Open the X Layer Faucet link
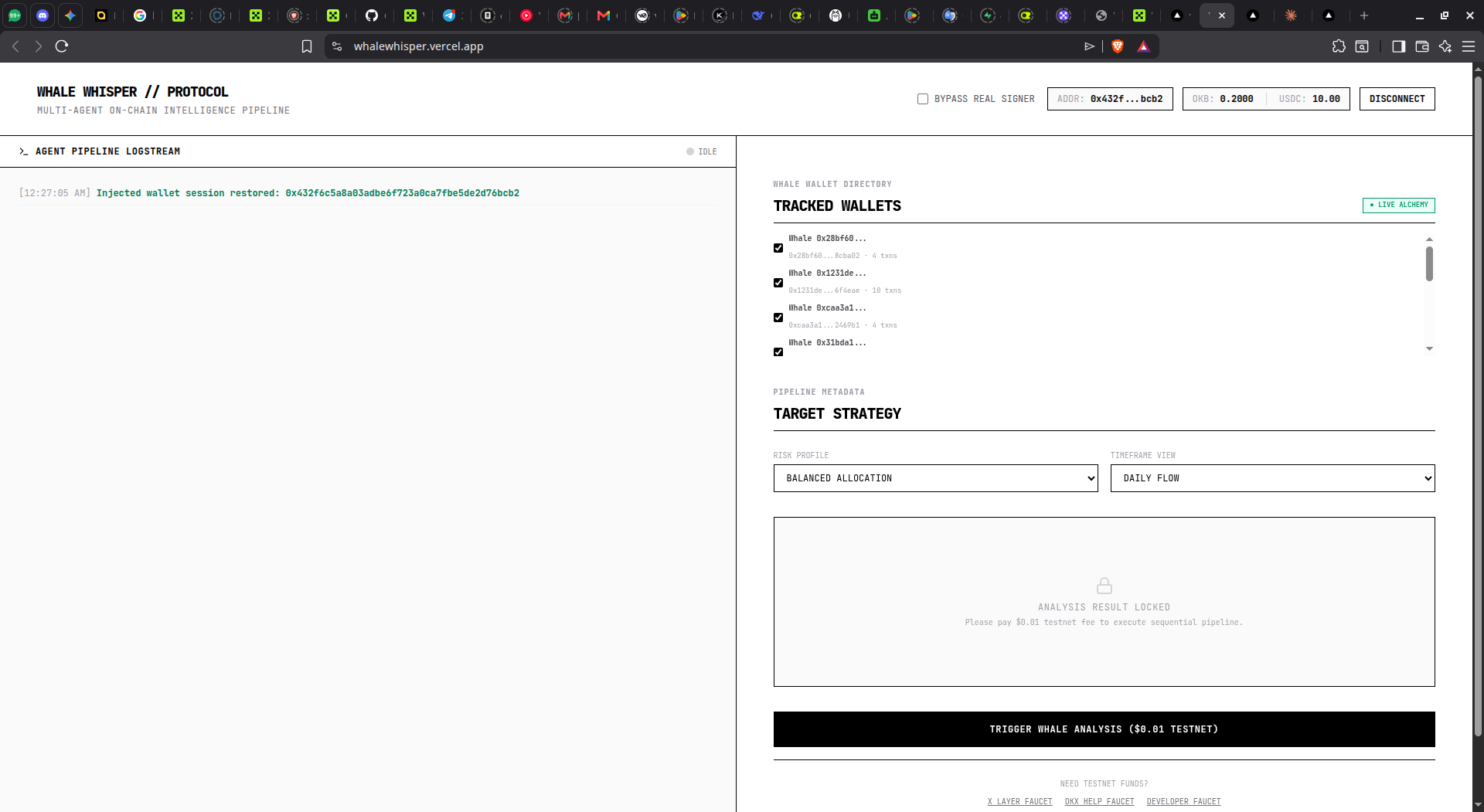This screenshot has width=1484, height=812. point(1019,801)
